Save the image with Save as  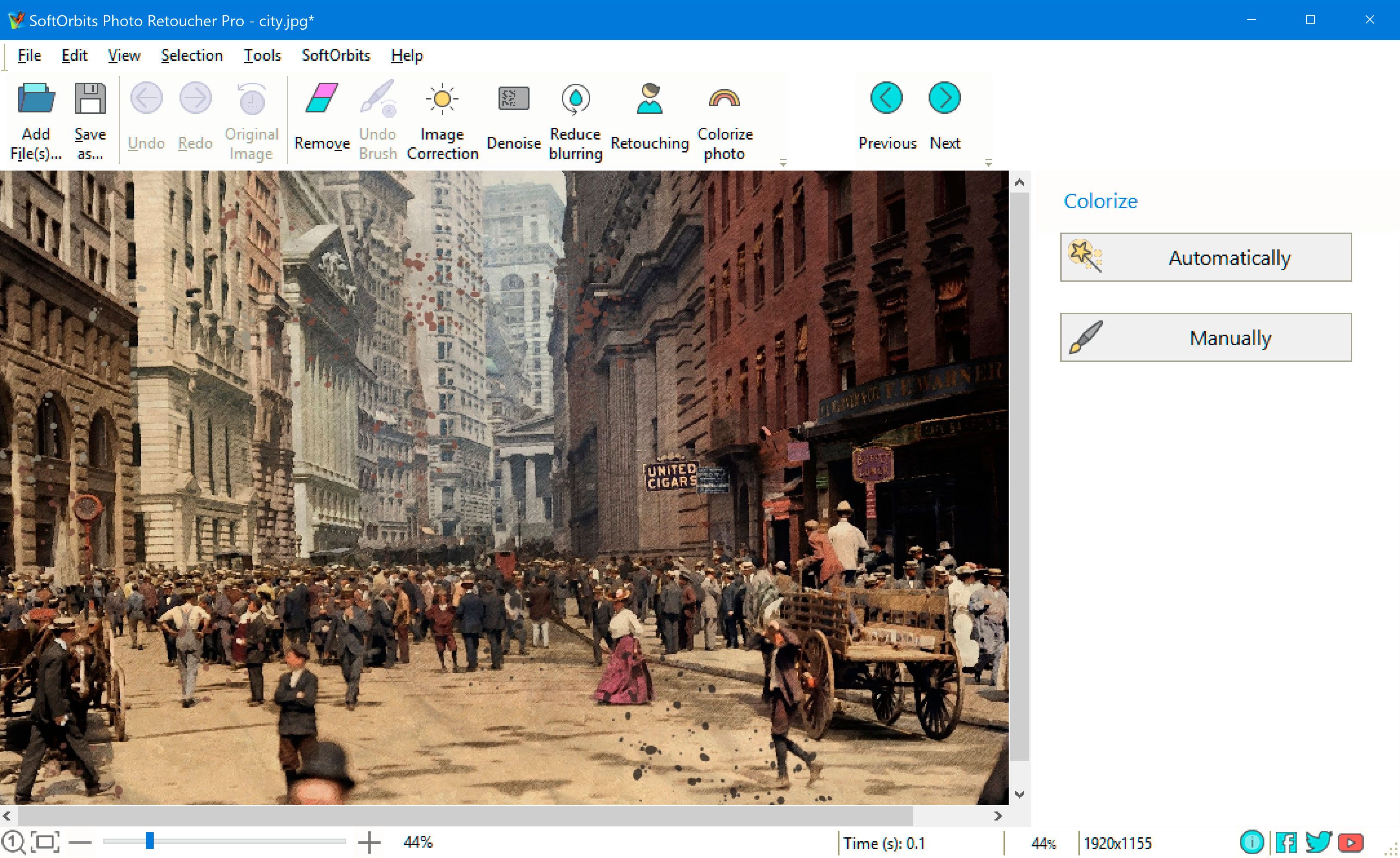point(90,121)
